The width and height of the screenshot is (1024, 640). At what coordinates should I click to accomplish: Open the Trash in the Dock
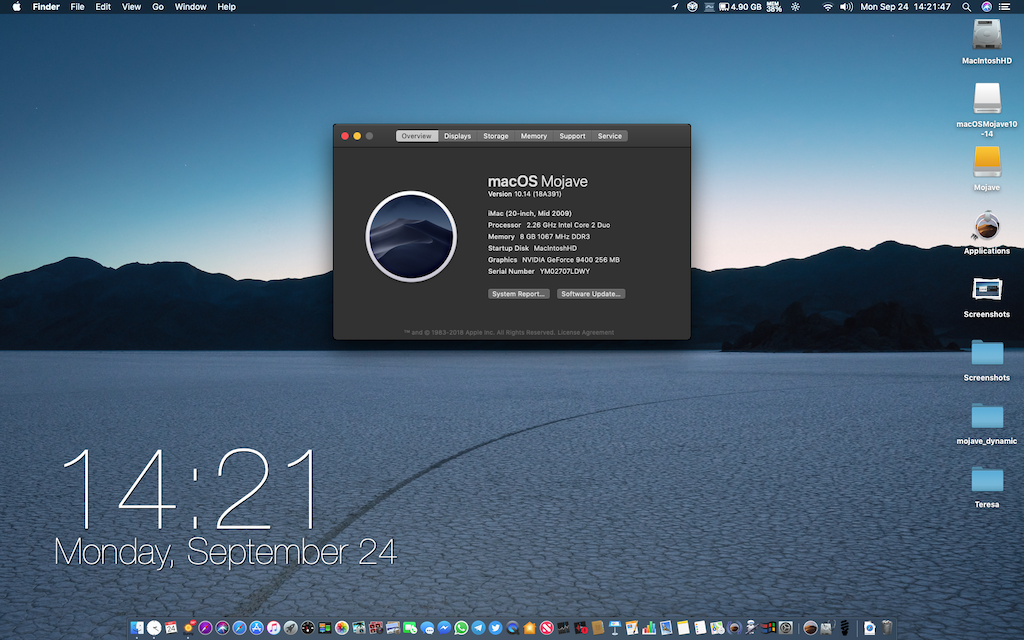tap(887, 628)
